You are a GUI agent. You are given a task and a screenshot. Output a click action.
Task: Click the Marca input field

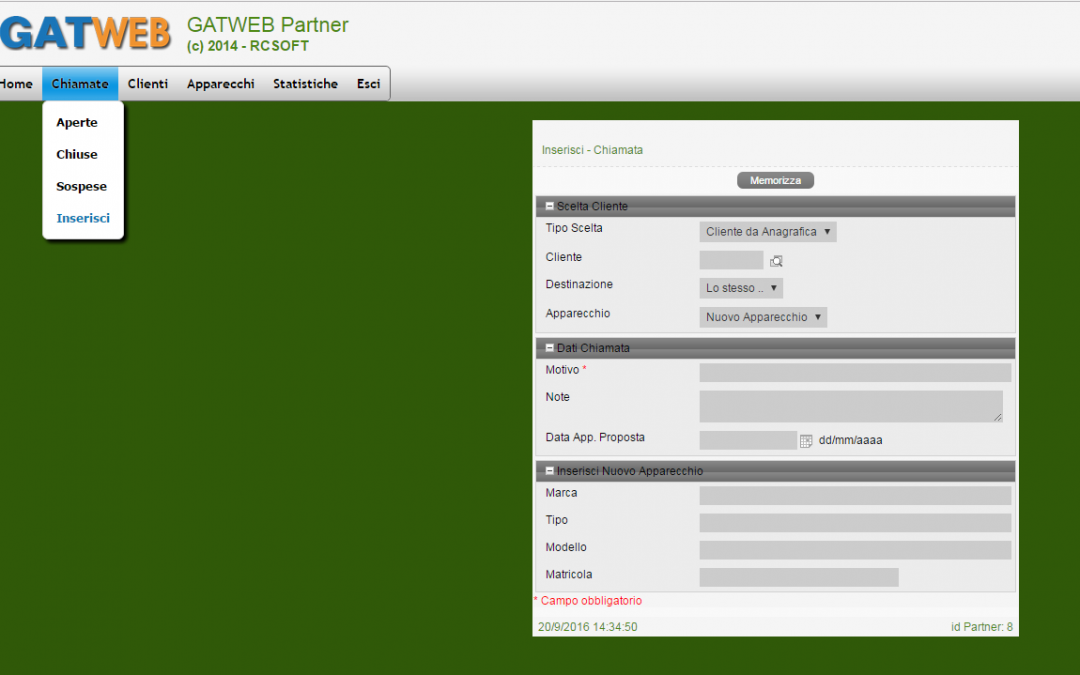(x=855, y=496)
